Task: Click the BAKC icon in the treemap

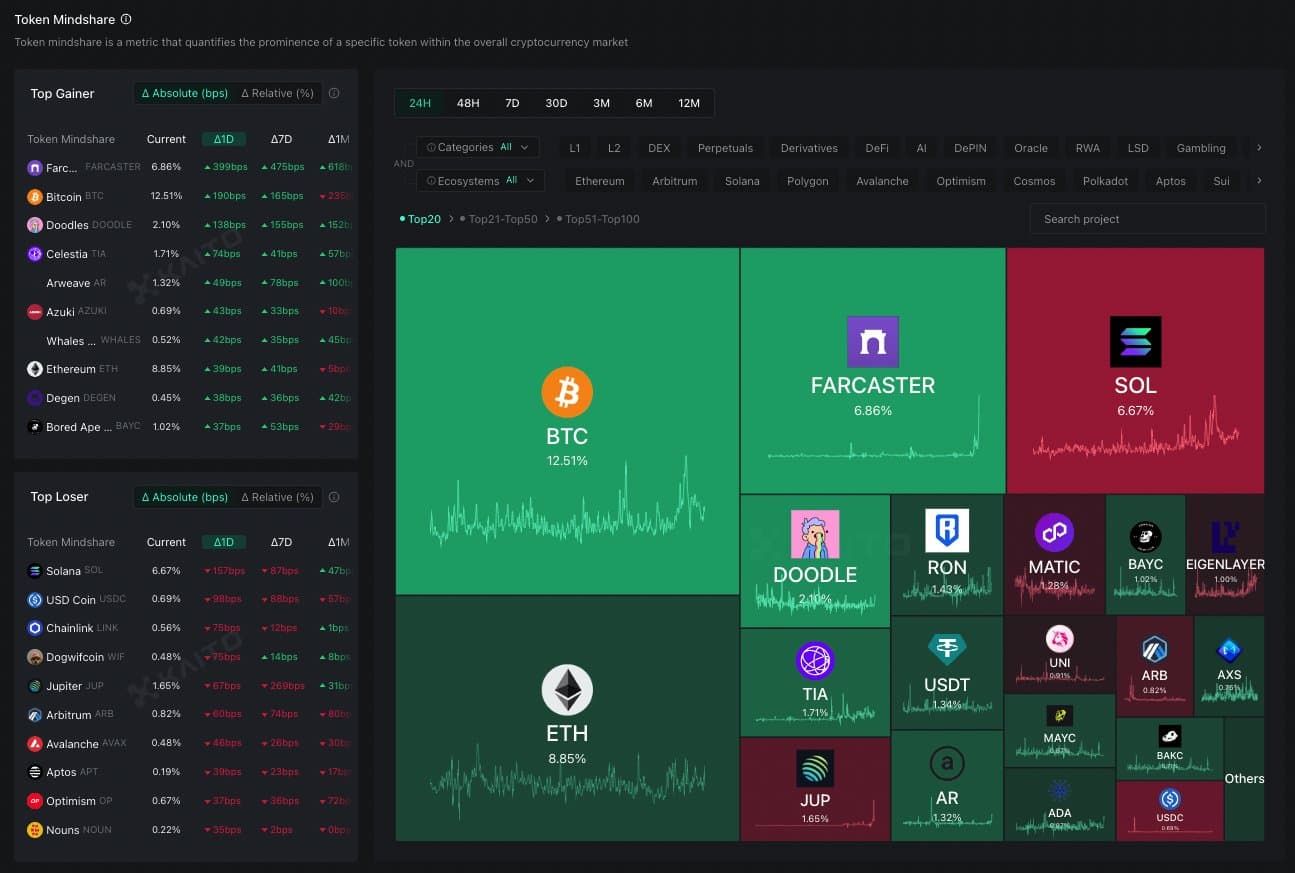Action: coord(1169,737)
